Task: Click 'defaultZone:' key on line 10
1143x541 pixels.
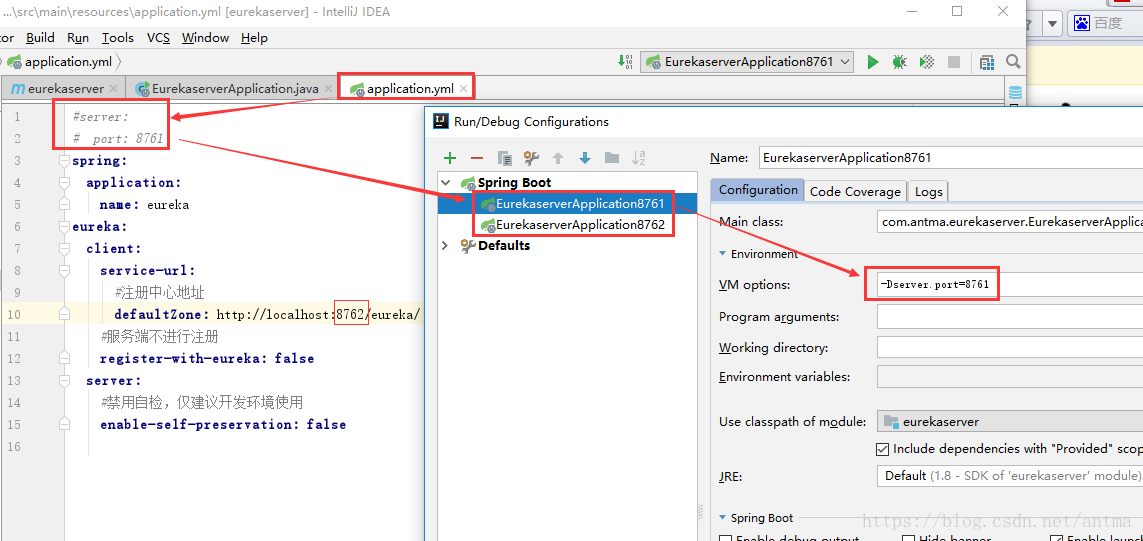Action: 162,314
